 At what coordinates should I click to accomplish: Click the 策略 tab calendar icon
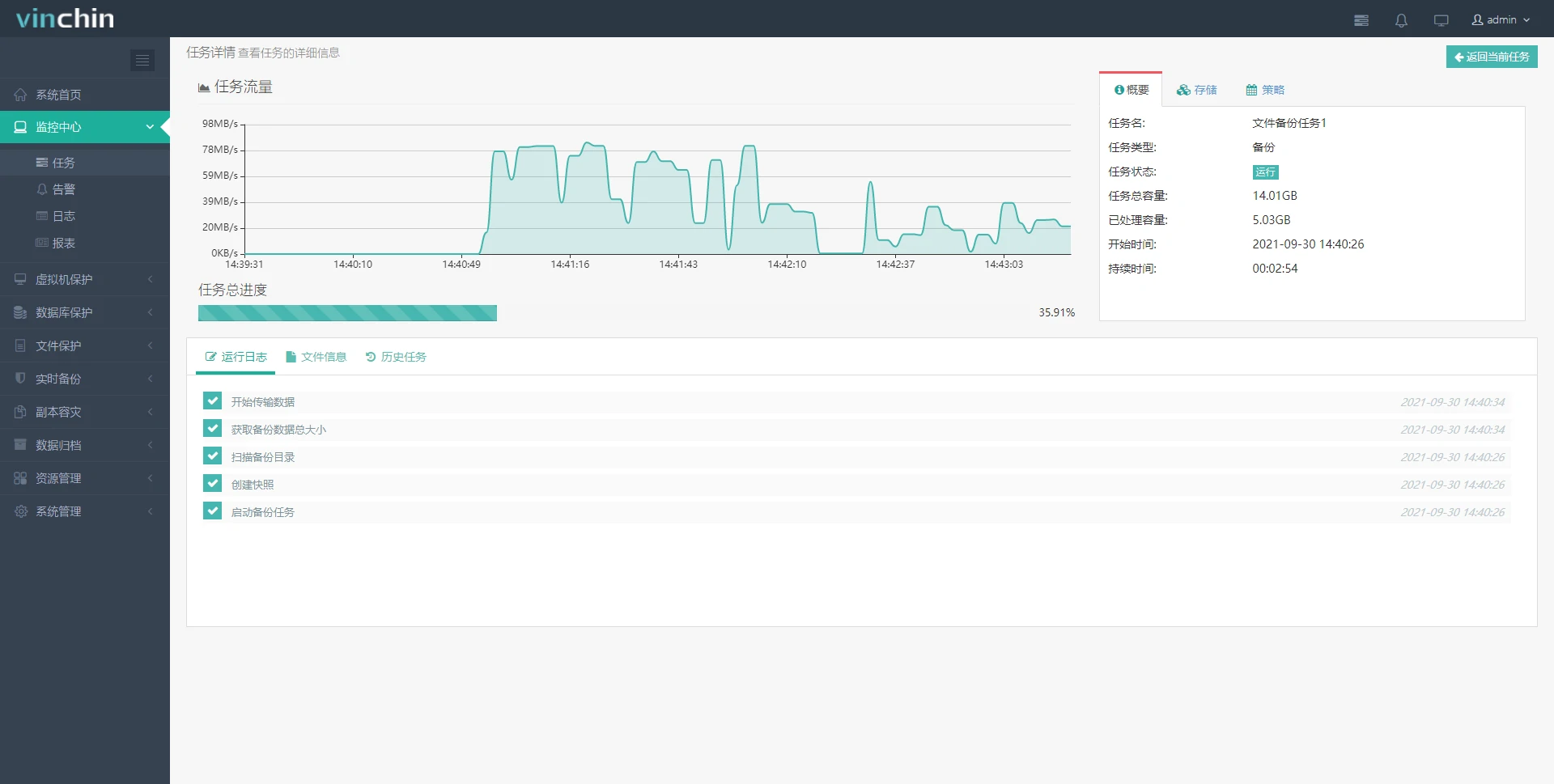coord(1251,90)
